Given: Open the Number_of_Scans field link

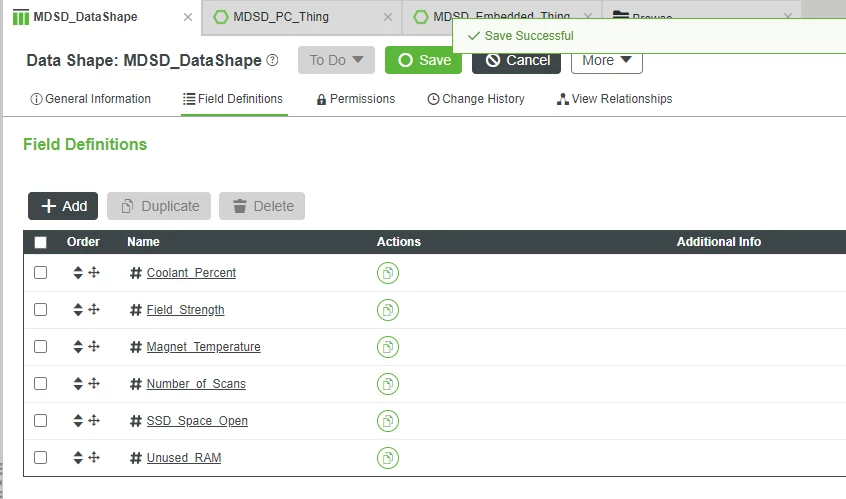Looking at the screenshot, I should click(196, 384).
